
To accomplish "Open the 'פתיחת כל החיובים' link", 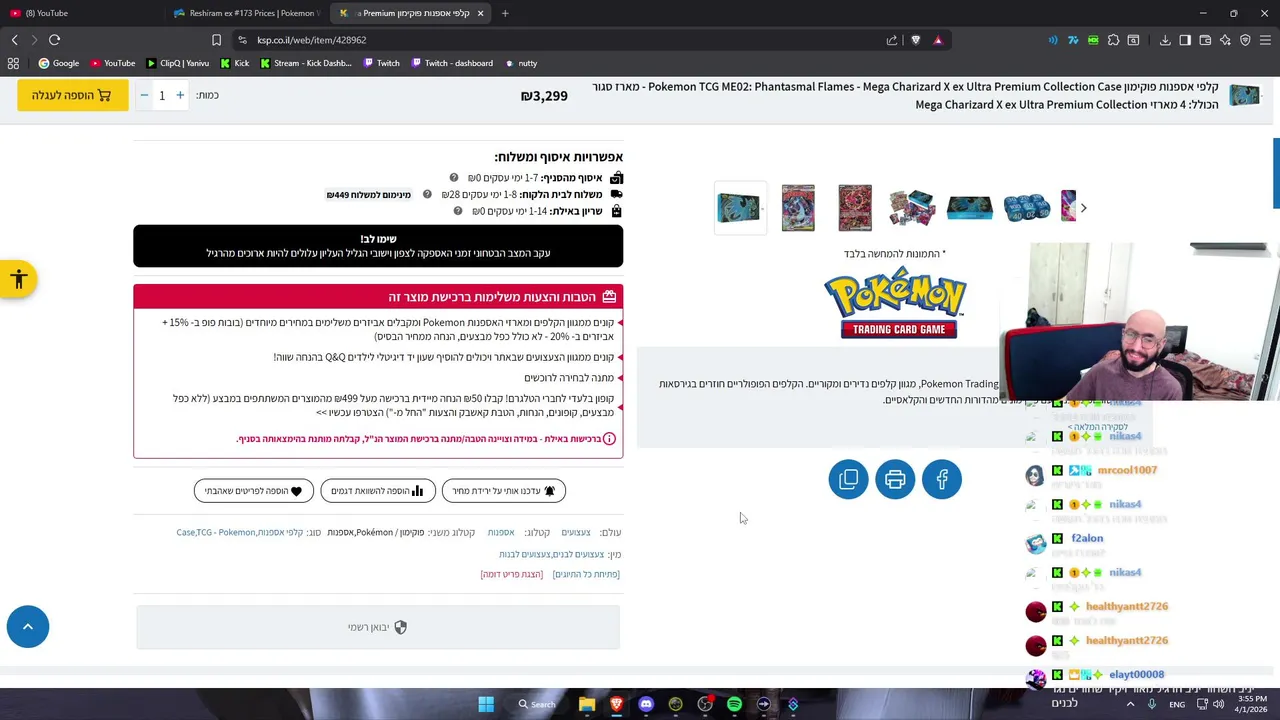I will (586, 574).
